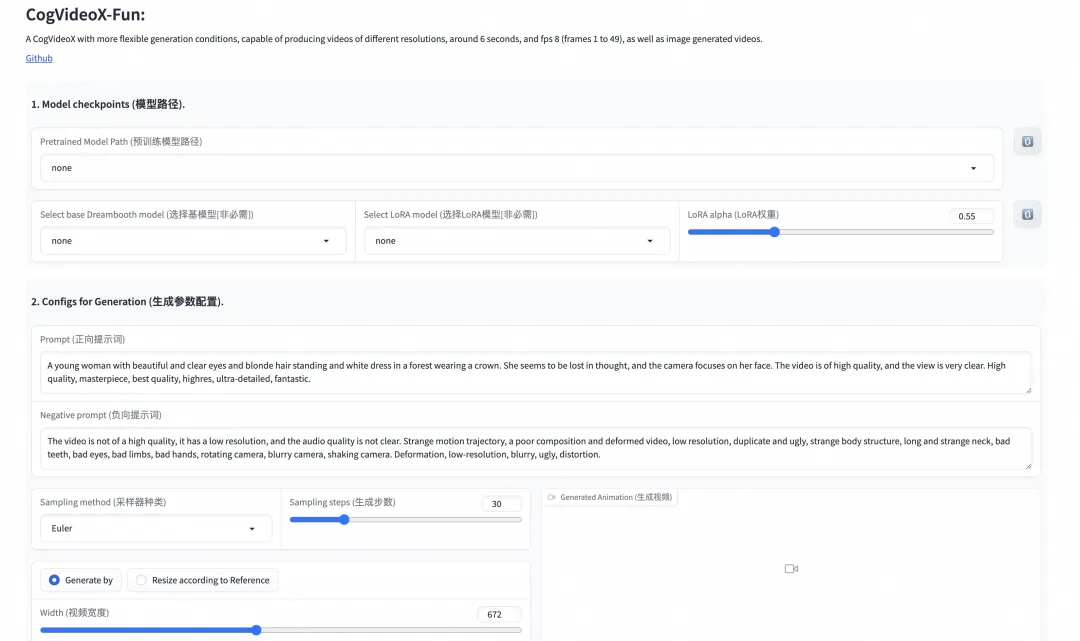Click the refresh icon in the LoRA alpha row
1080x641 pixels.
click(1027, 213)
